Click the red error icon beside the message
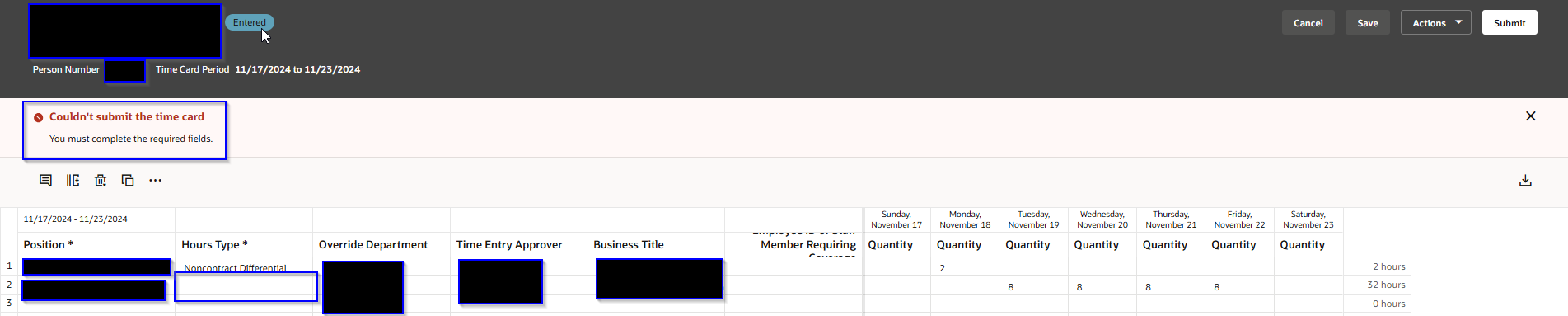Image resolution: width=1568 pixels, height=316 pixels. tap(38, 117)
